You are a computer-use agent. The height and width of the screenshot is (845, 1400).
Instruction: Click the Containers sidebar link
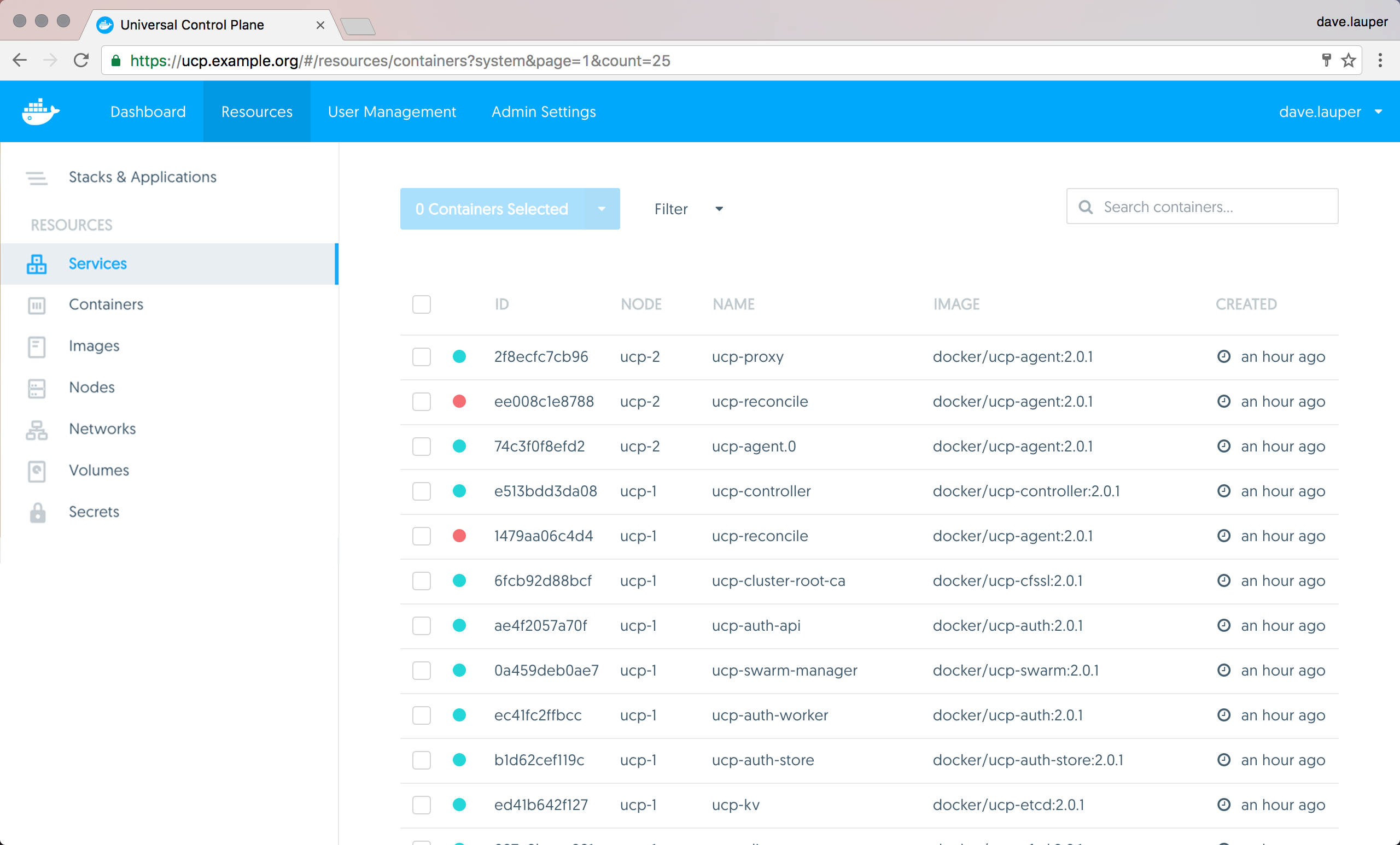pos(106,304)
